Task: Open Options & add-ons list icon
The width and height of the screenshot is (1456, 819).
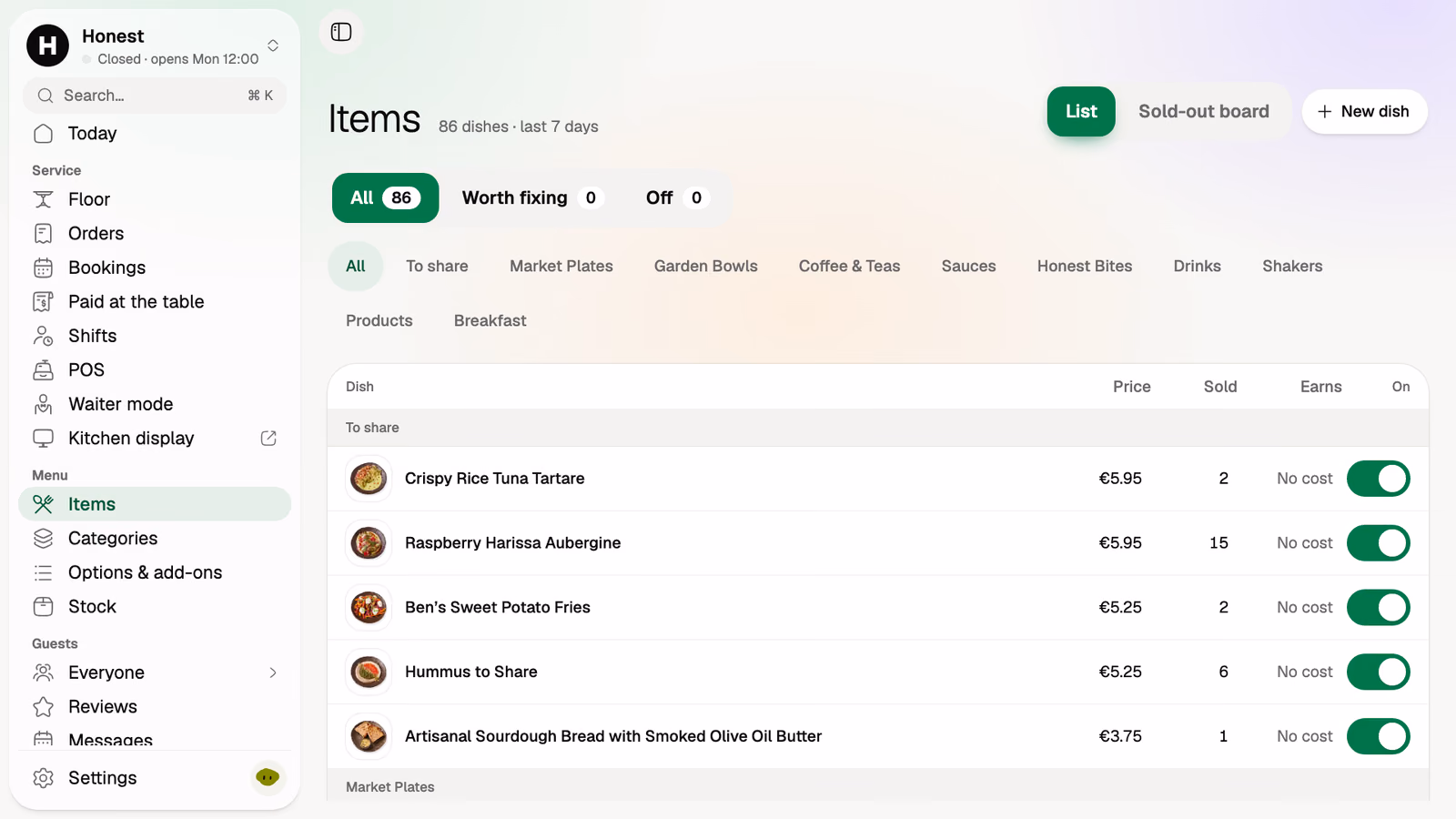Action: 43,572
